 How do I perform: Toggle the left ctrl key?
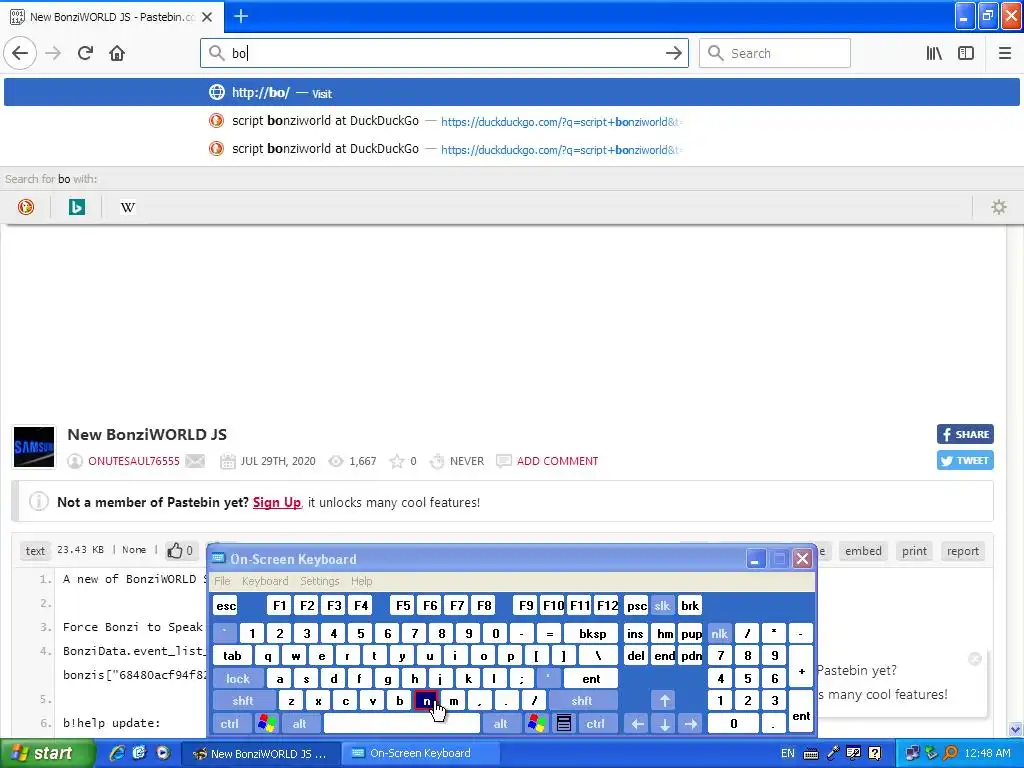click(x=230, y=724)
